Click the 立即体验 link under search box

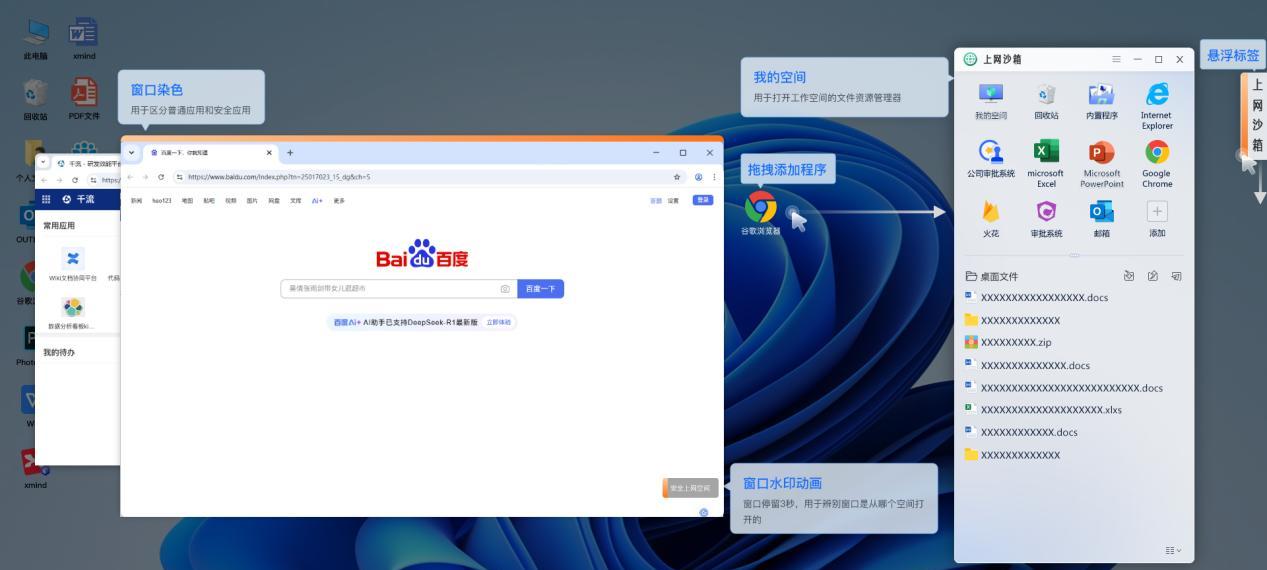coord(498,322)
